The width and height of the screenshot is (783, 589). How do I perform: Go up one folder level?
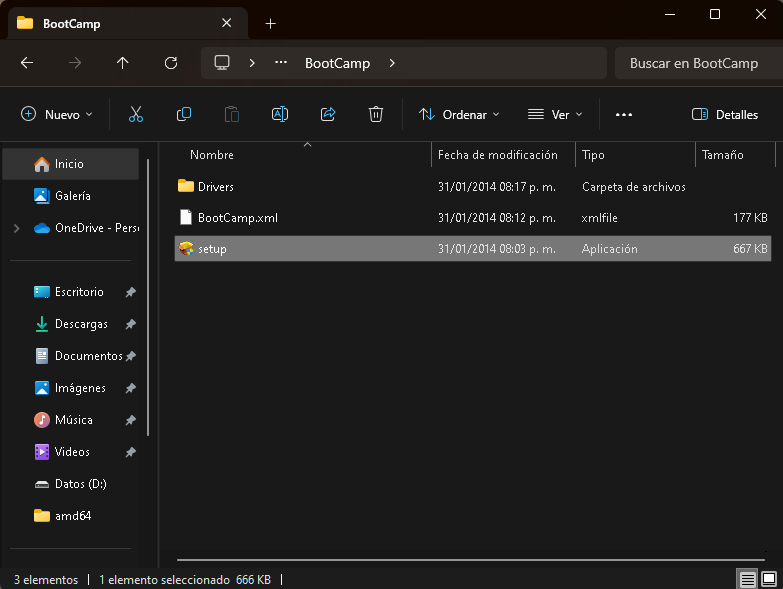tap(122, 63)
